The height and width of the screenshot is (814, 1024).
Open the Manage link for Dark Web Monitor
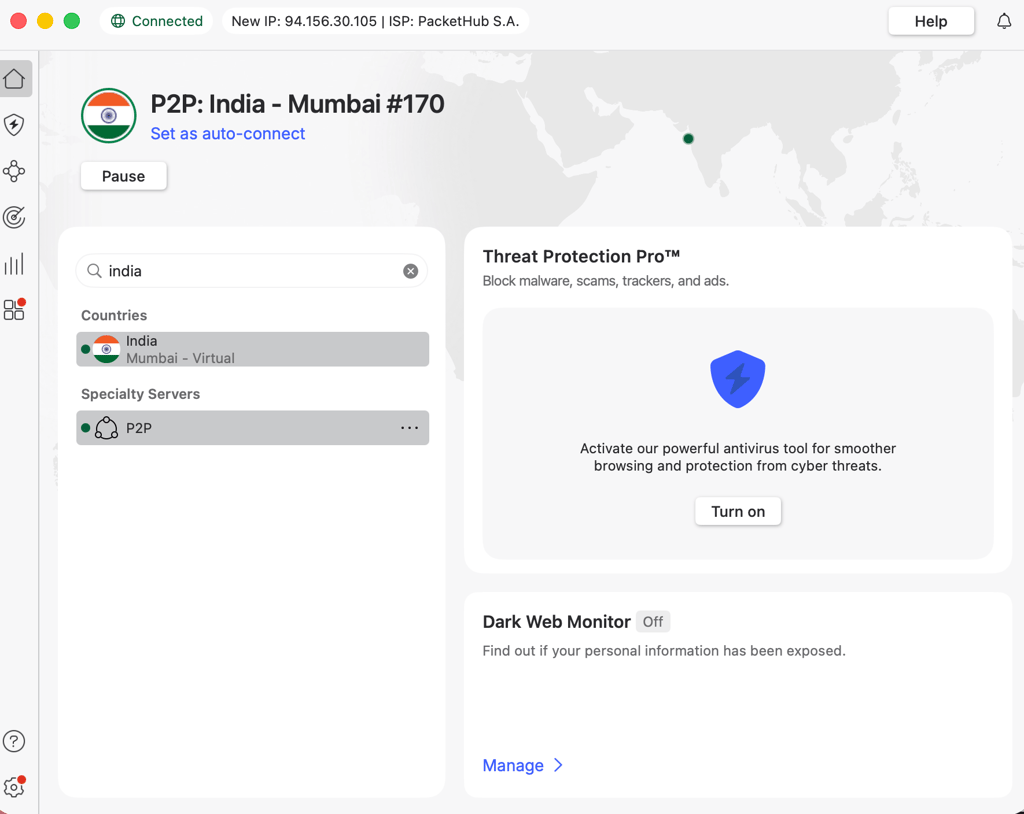(513, 766)
